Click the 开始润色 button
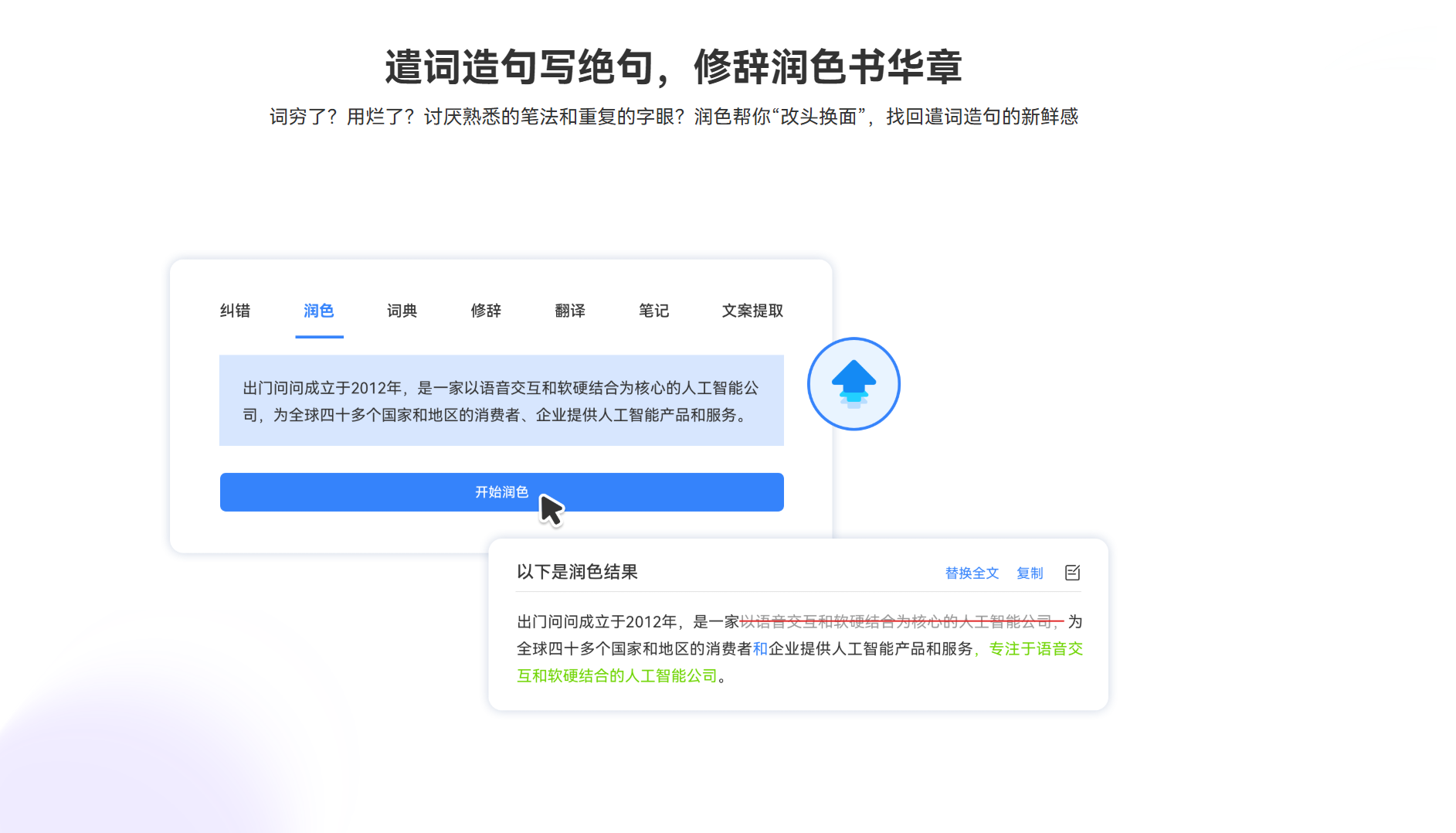The image size is (1456, 833). pyautogui.click(x=502, y=492)
